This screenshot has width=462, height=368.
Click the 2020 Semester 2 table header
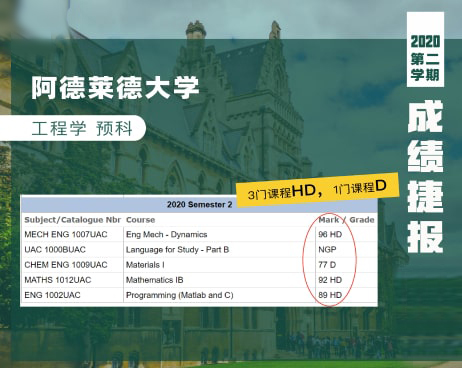(199, 204)
